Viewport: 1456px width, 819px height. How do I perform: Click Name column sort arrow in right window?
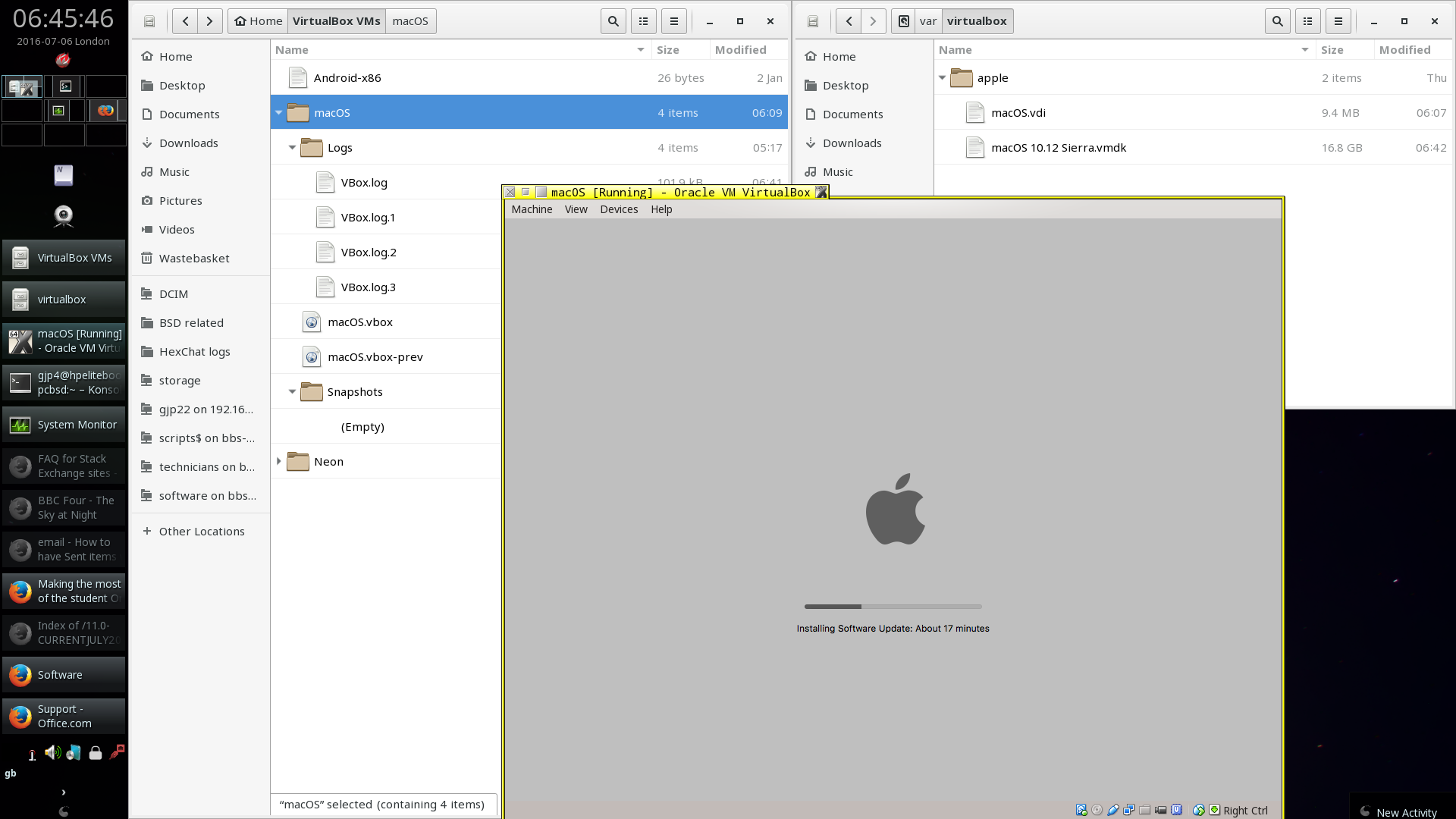coord(1305,50)
